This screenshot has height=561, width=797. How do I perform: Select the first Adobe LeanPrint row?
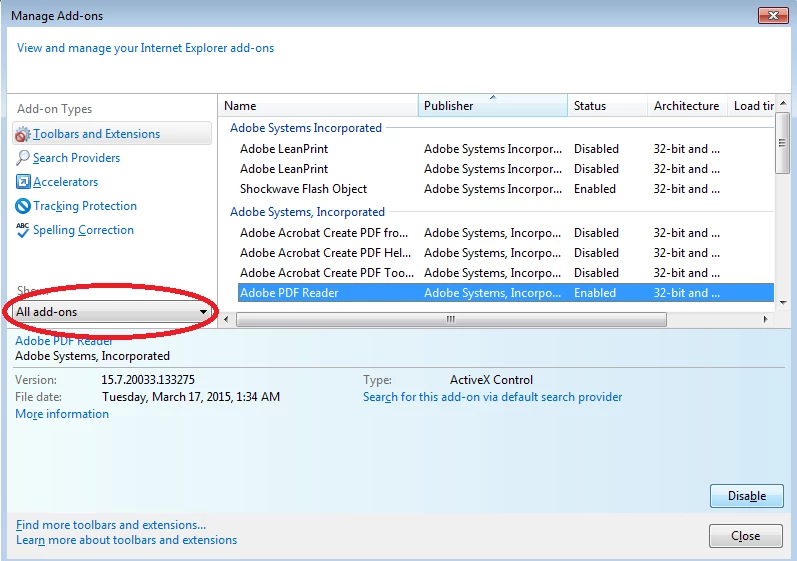[x=506, y=149]
